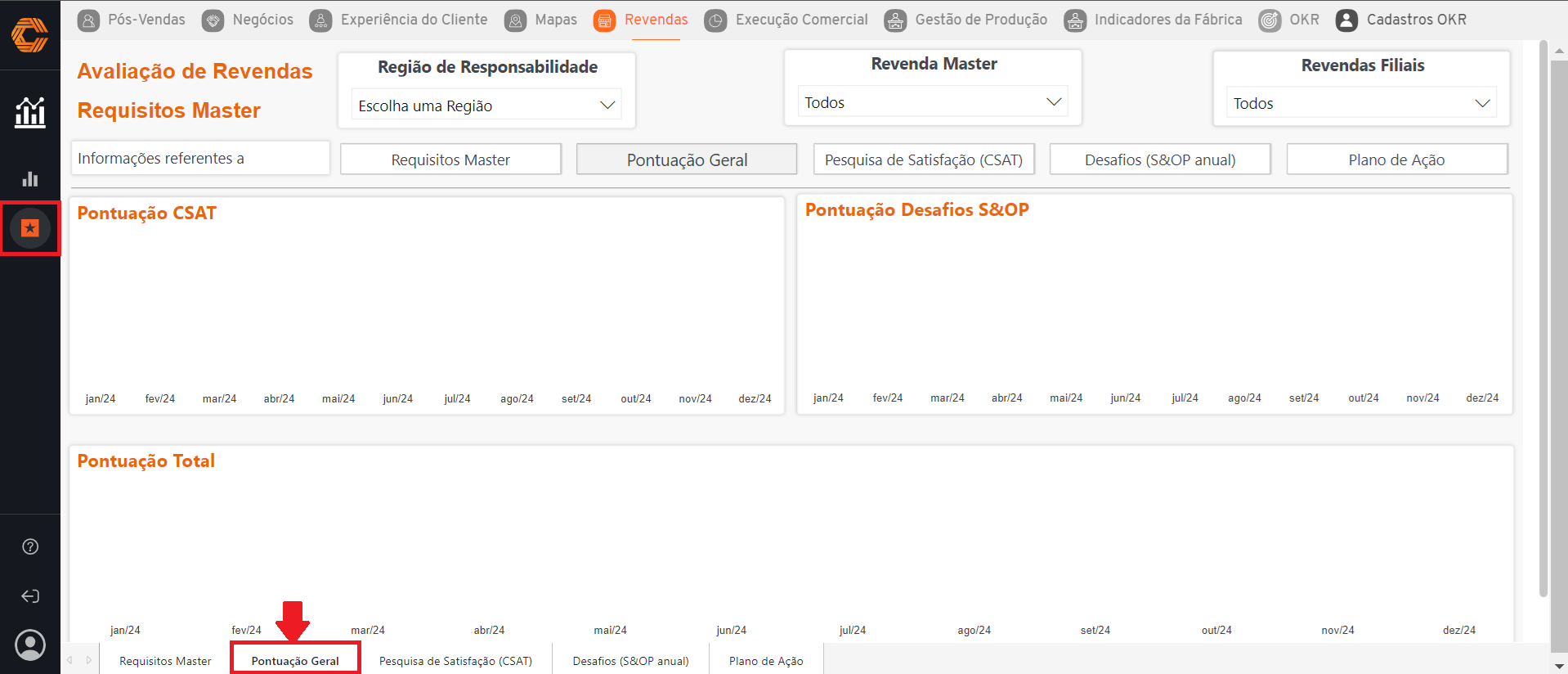Click the Execução Comercial icon
Image resolution: width=1568 pixels, height=674 pixels.
point(715,20)
